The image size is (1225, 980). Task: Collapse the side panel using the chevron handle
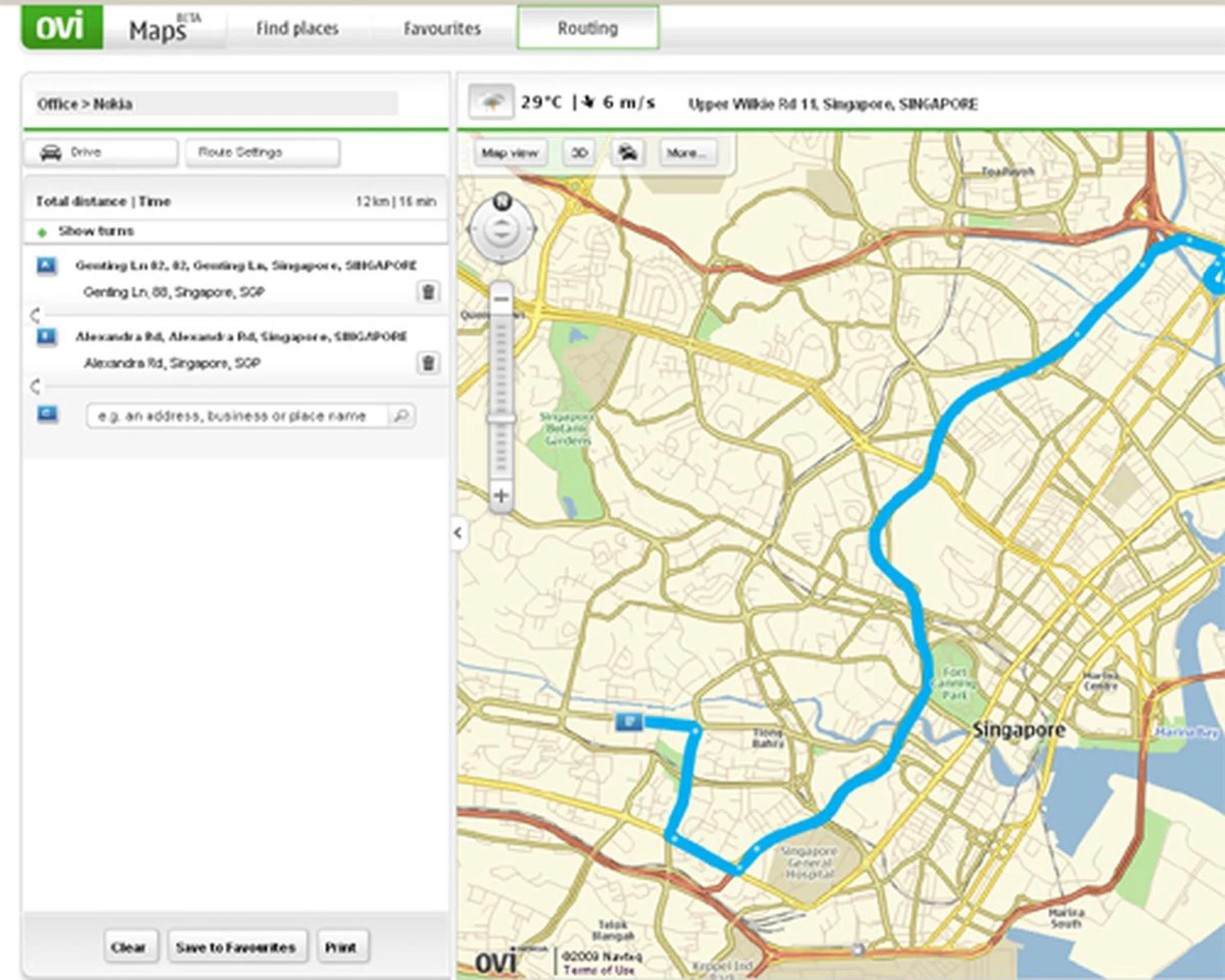[x=457, y=533]
